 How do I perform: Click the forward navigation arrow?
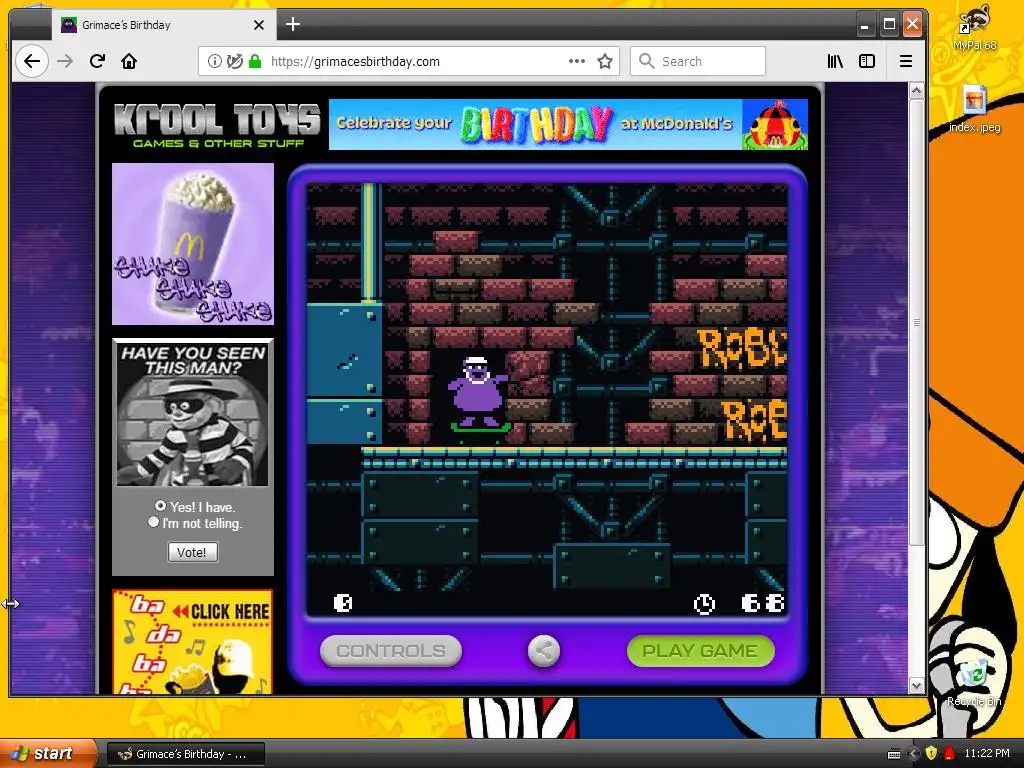(65, 61)
